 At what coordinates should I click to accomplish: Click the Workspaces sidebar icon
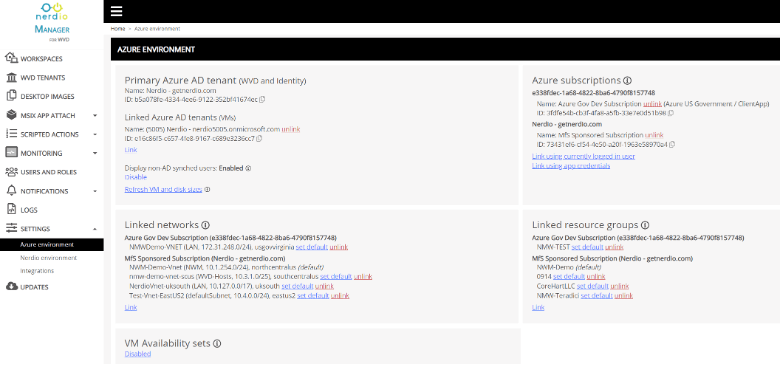coord(11,58)
